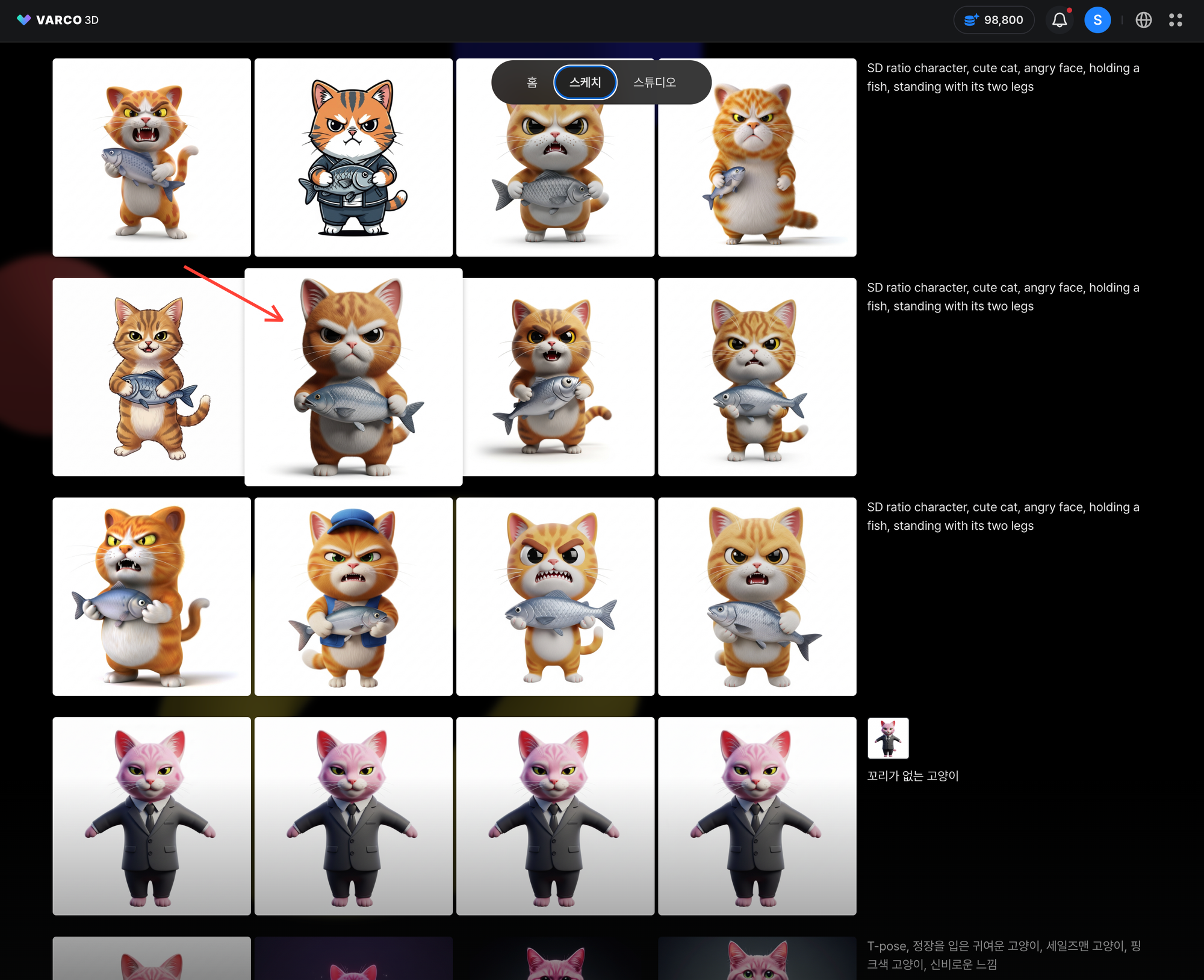Open the globe language selector

(x=1143, y=20)
